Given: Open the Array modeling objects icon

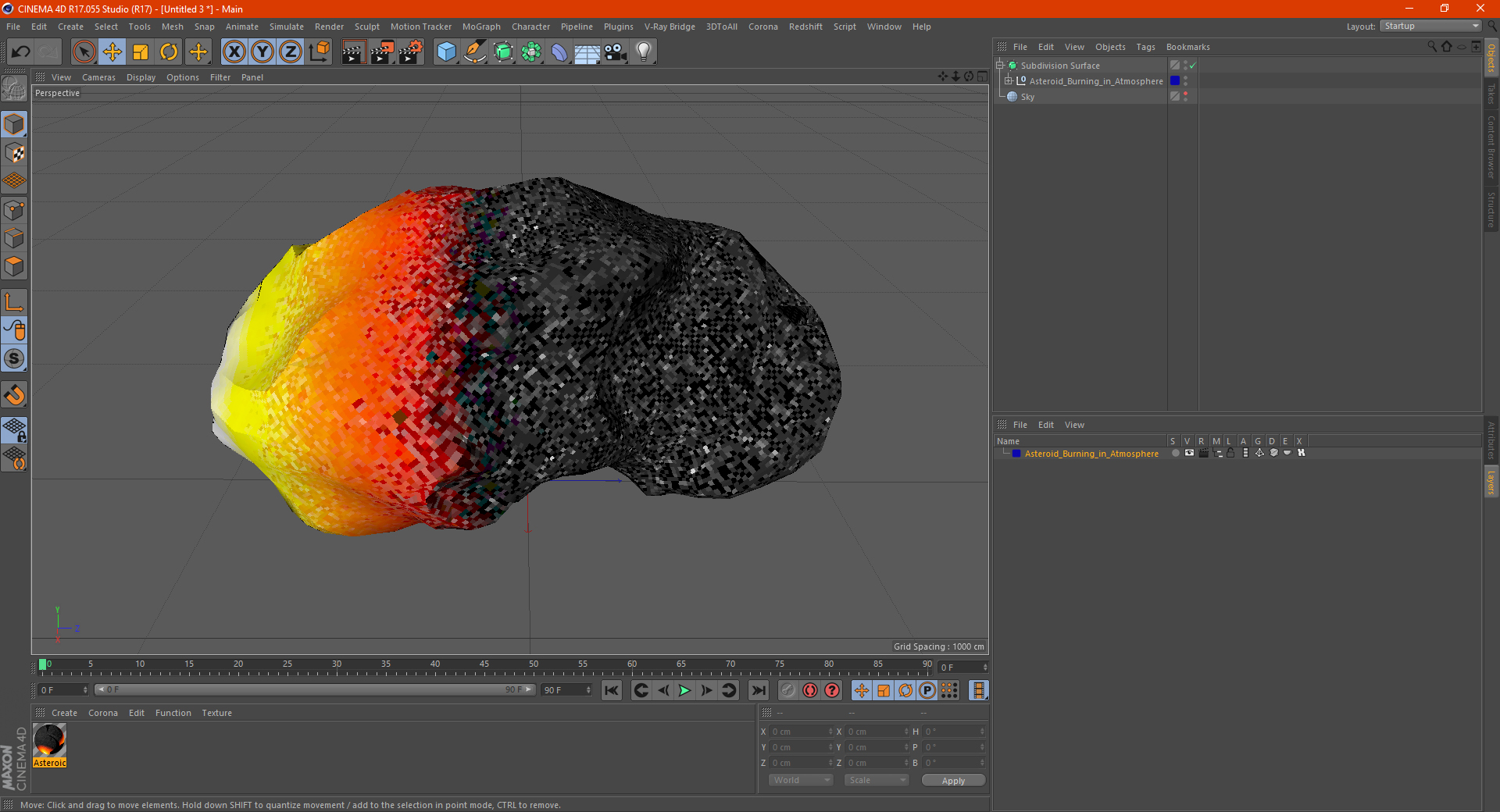Looking at the screenshot, I should [x=531, y=52].
